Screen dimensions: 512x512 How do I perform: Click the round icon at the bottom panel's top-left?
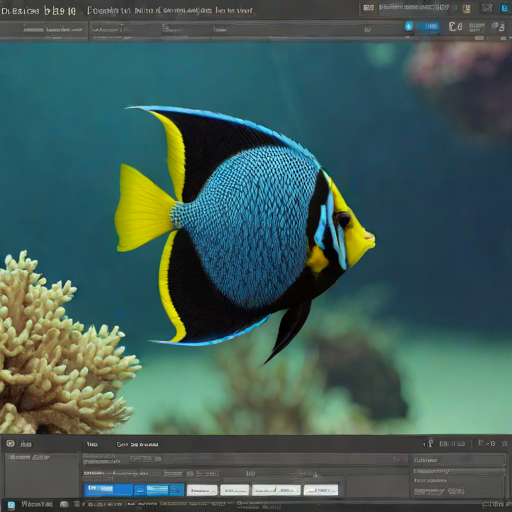click(x=10, y=443)
